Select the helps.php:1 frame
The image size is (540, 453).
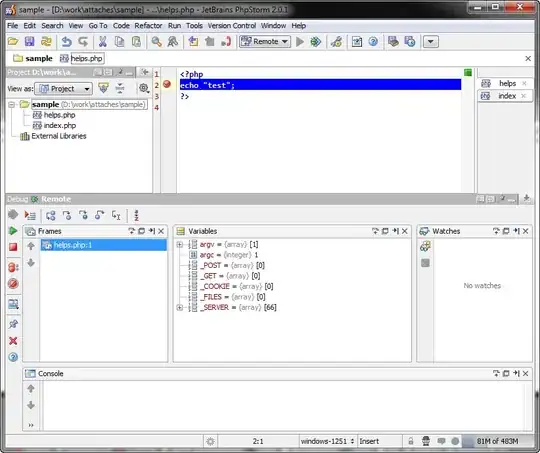click(x=103, y=245)
